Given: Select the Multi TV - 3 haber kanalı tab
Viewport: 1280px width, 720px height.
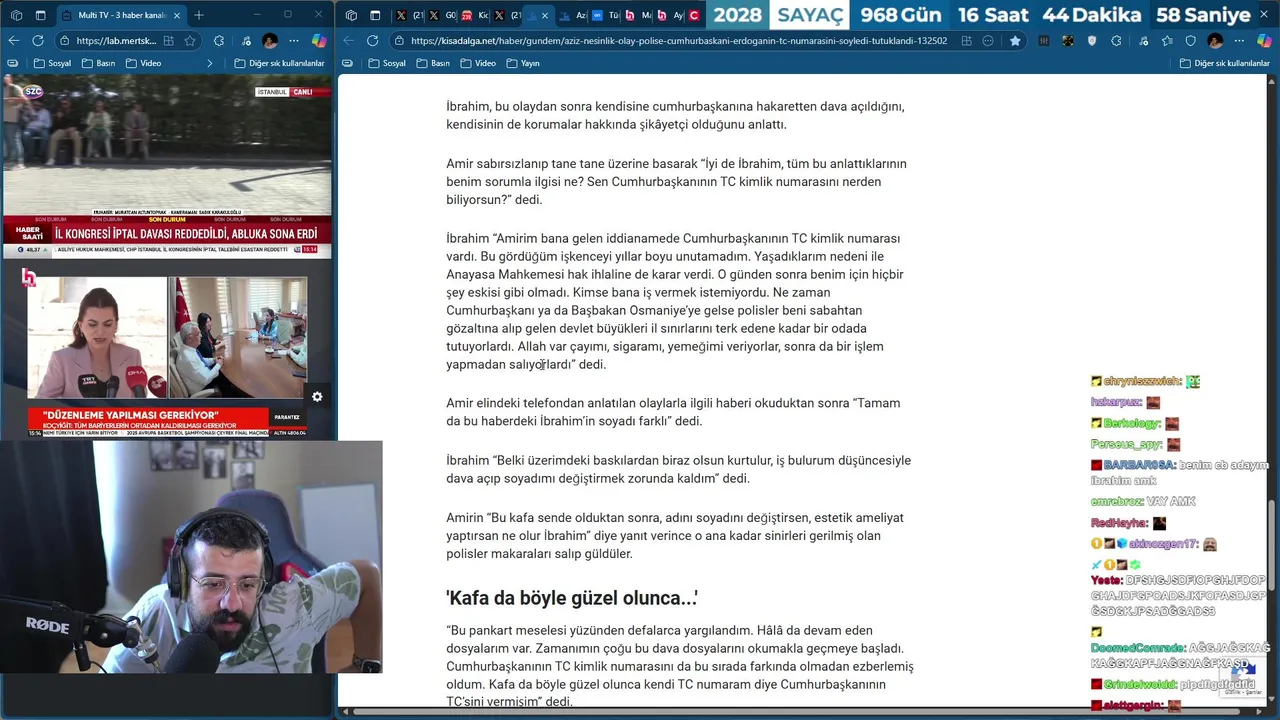Looking at the screenshot, I should 120,15.
